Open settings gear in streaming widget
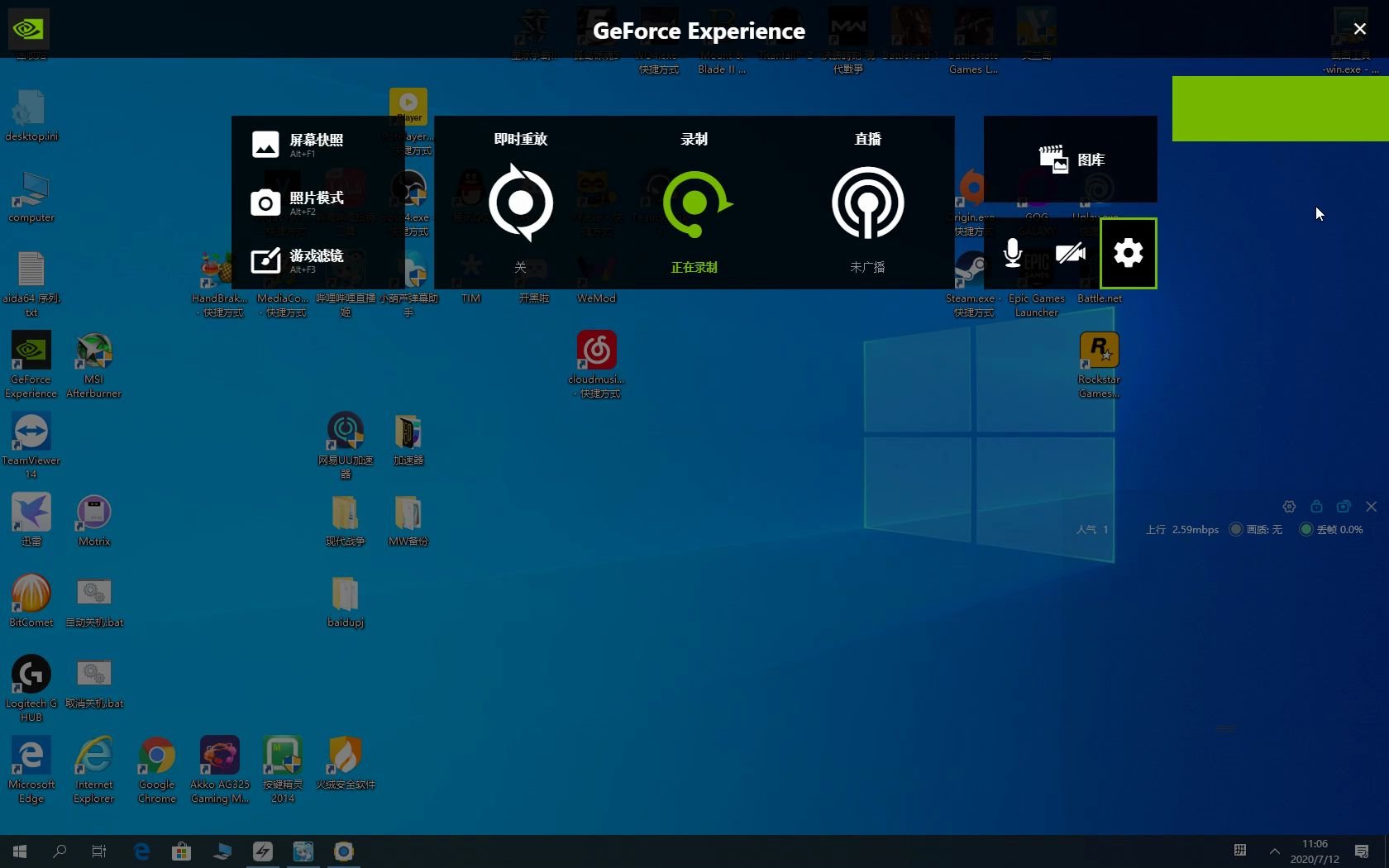 [1289, 507]
